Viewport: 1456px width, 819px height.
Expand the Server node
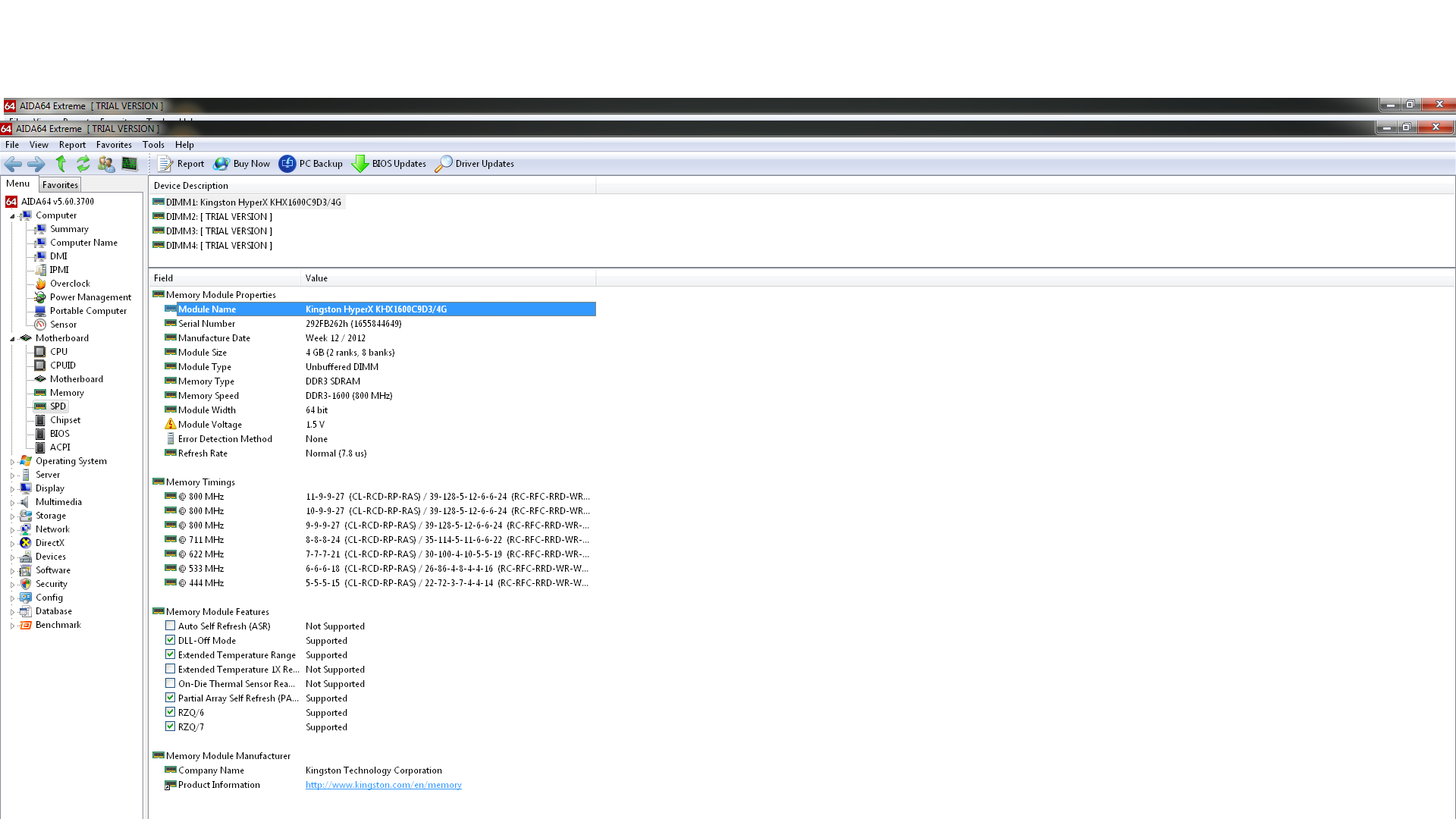12,475
